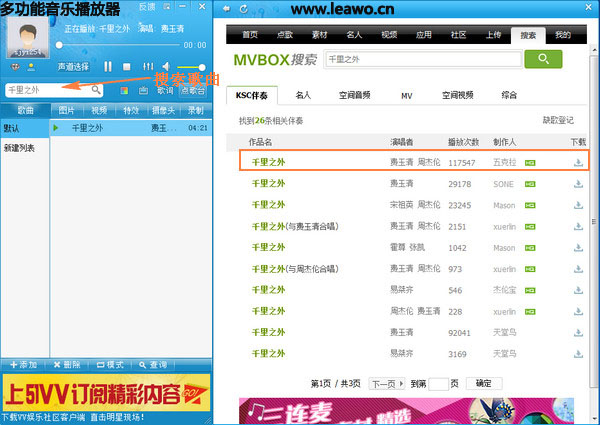
Task: Switch to the 歌曲 tab
Action: tap(26, 111)
